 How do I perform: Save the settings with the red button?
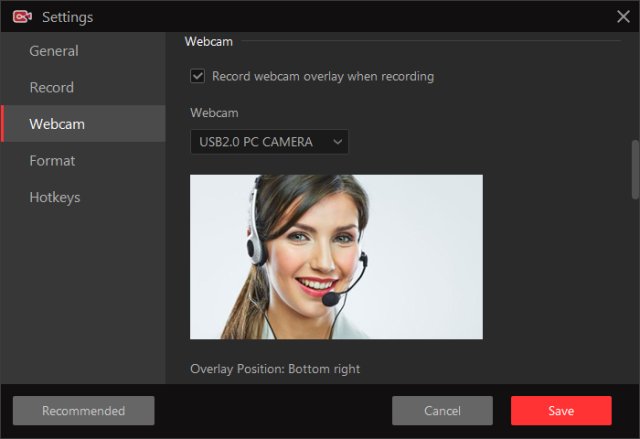[x=561, y=410]
